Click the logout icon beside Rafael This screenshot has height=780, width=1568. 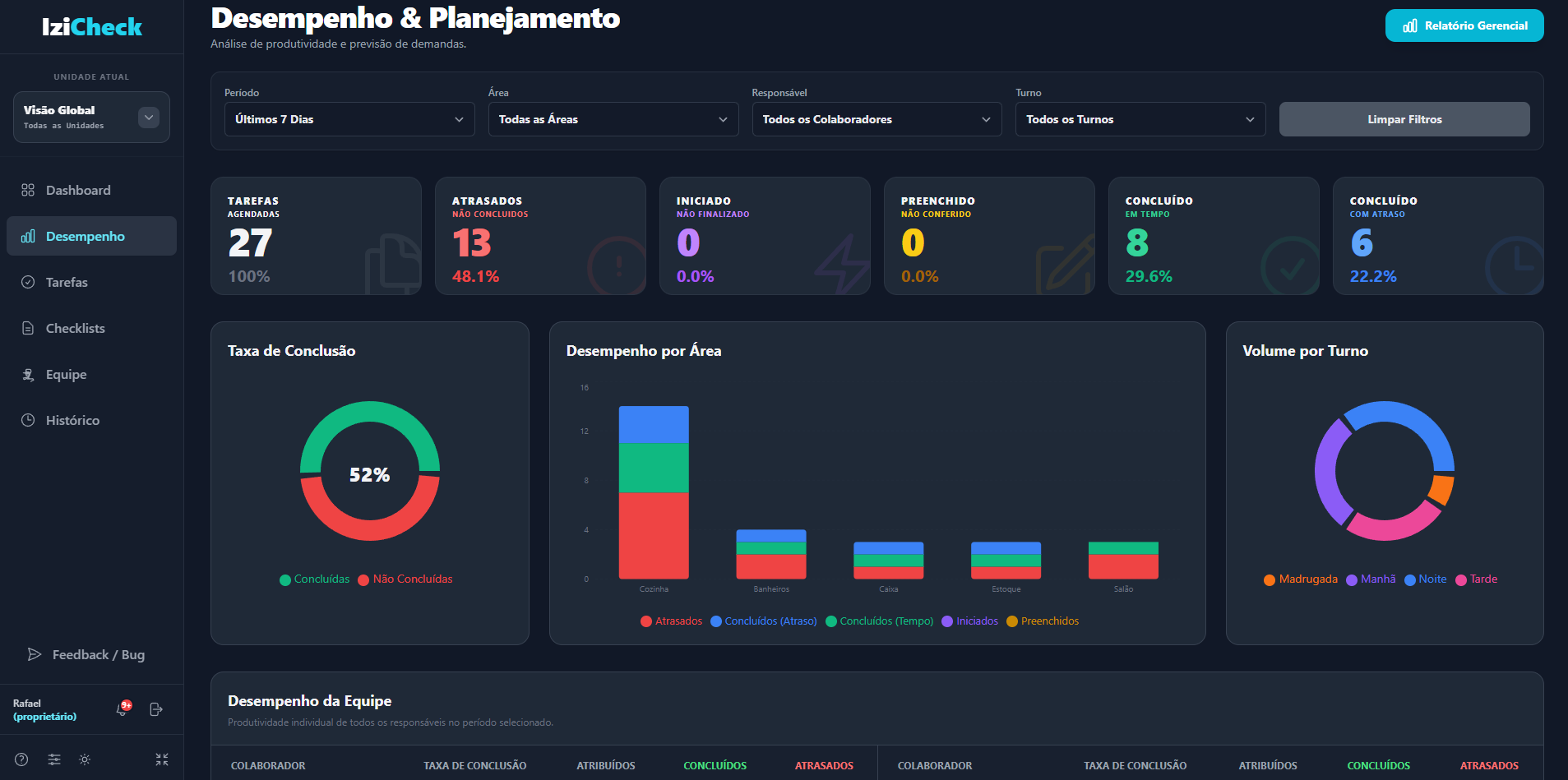coord(156,709)
